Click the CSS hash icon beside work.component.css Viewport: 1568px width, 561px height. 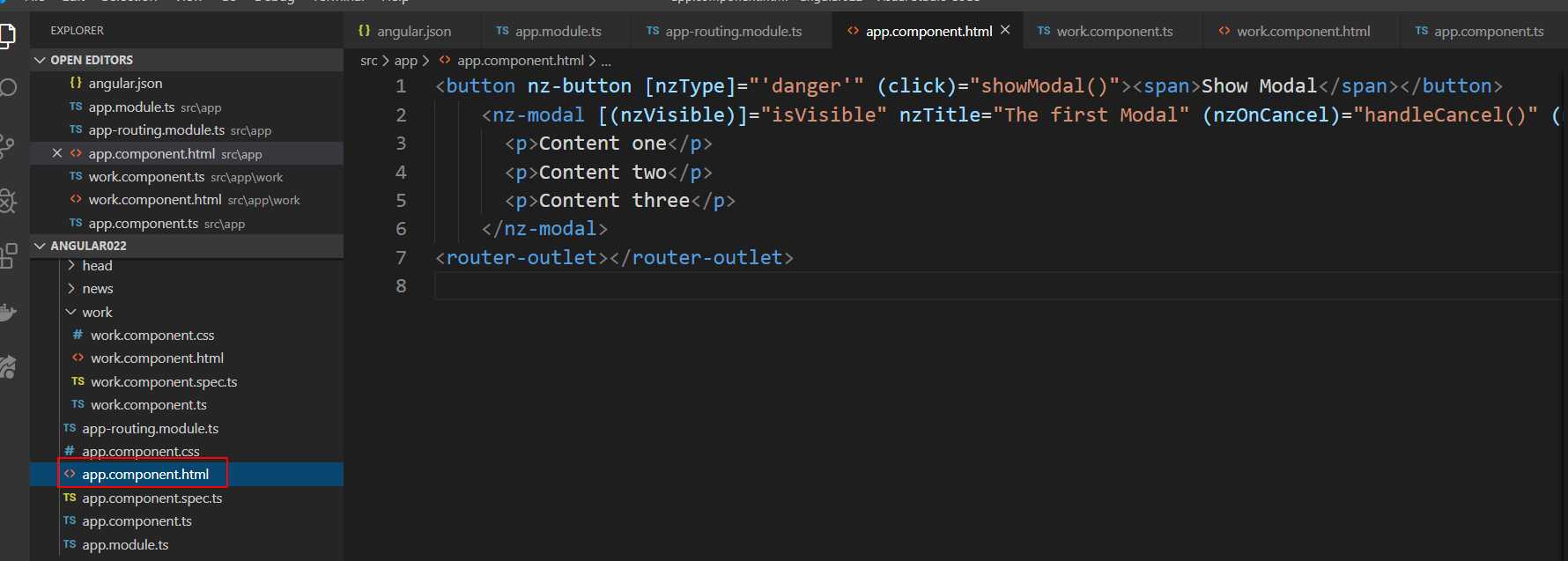point(78,335)
